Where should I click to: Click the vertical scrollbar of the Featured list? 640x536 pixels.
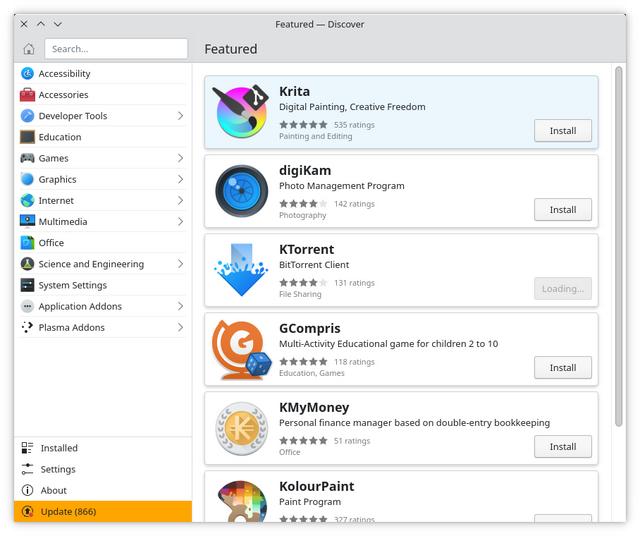618,247
